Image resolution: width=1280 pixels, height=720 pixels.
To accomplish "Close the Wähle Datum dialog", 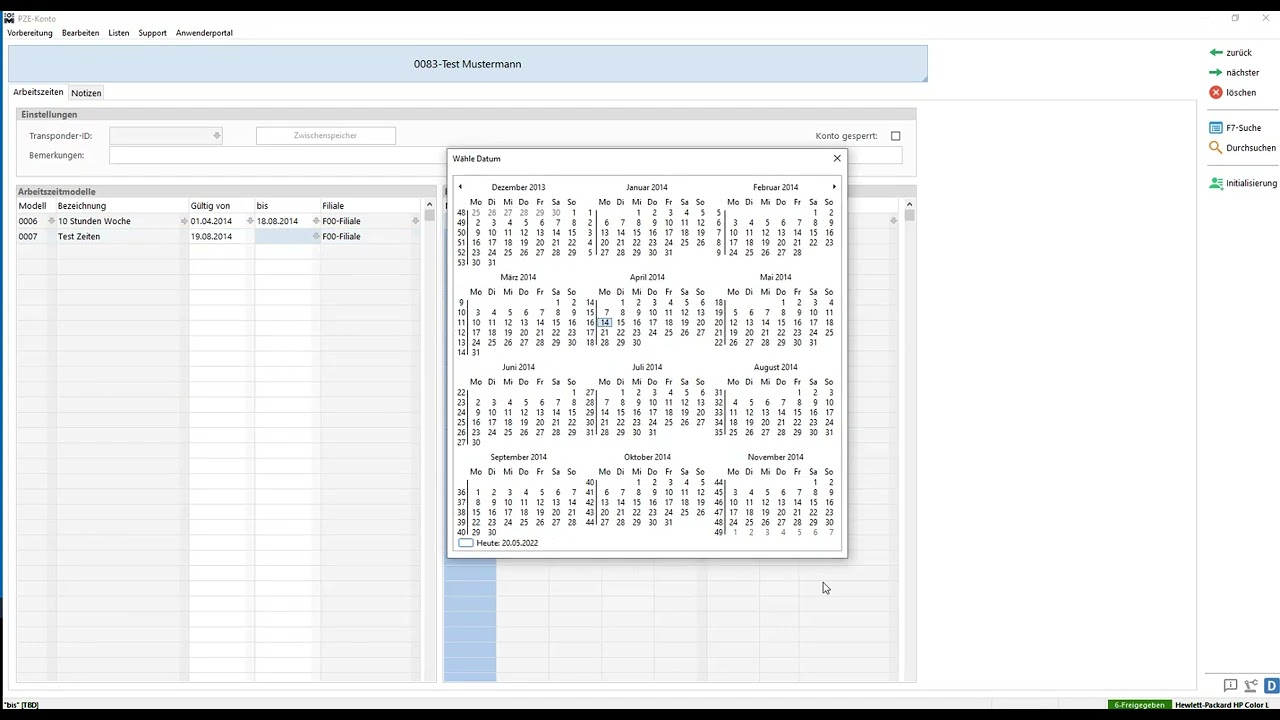I will pyautogui.click(x=837, y=158).
